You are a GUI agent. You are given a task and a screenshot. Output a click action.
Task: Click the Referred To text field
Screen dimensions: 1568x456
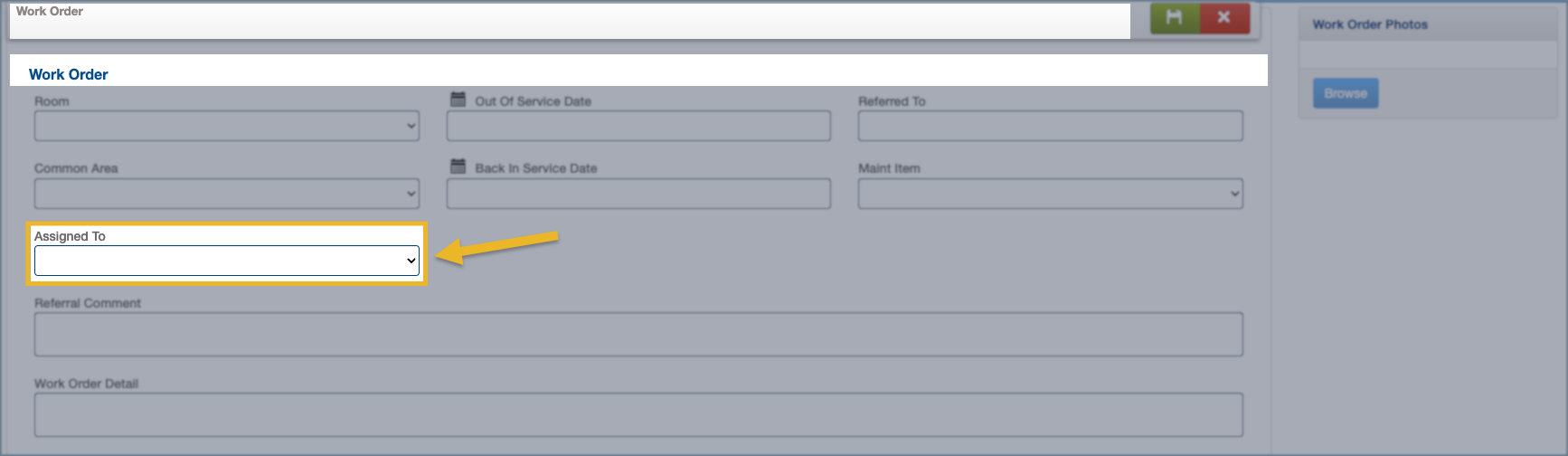pos(1050,126)
